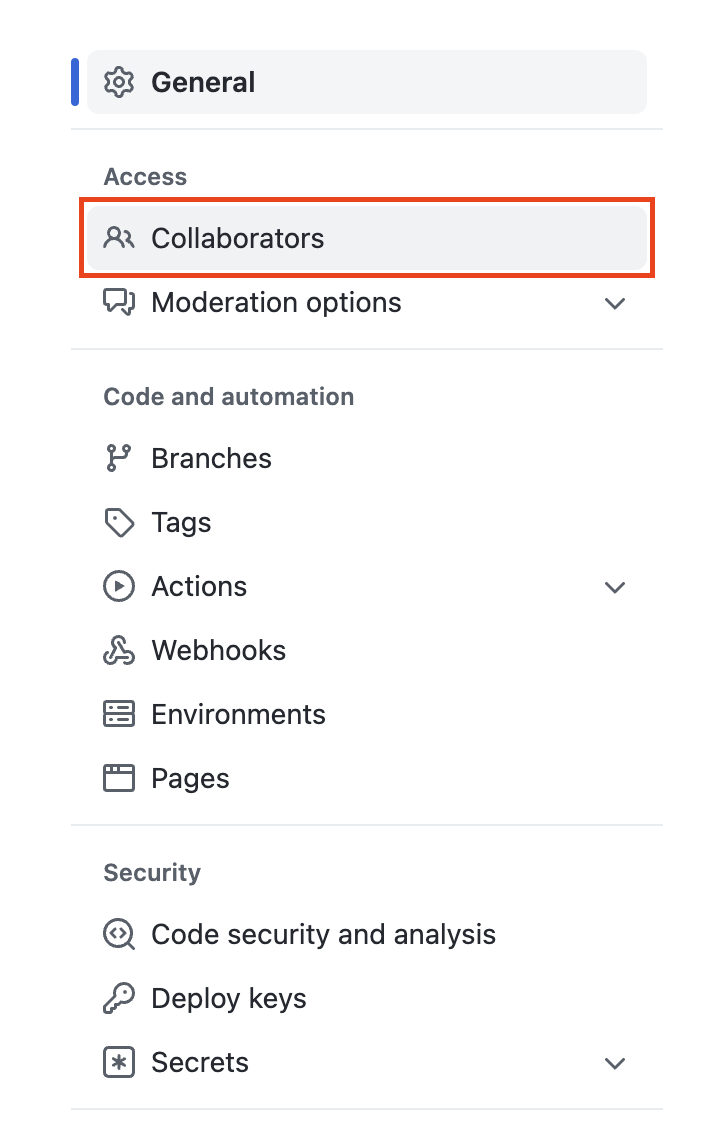The height and width of the screenshot is (1124, 702).
Task: Click the Branches git-branch icon
Action: 118,458
